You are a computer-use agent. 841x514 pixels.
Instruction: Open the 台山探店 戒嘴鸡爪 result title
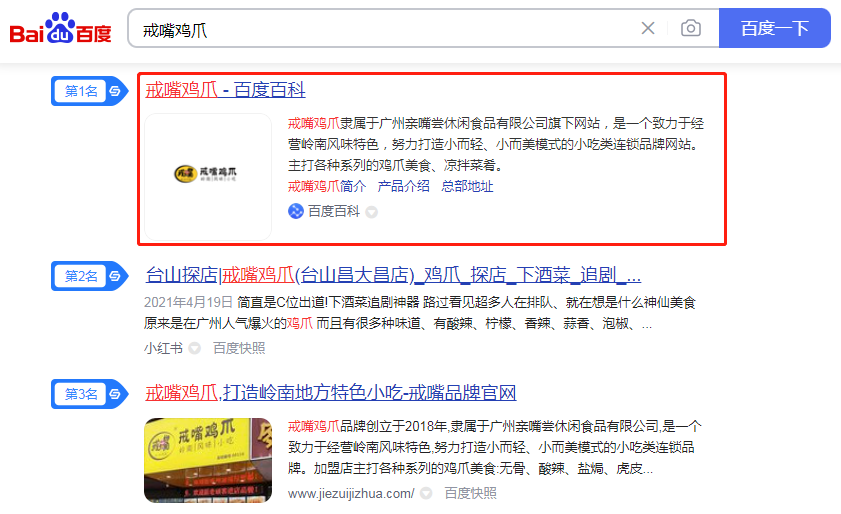click(393, 276)
